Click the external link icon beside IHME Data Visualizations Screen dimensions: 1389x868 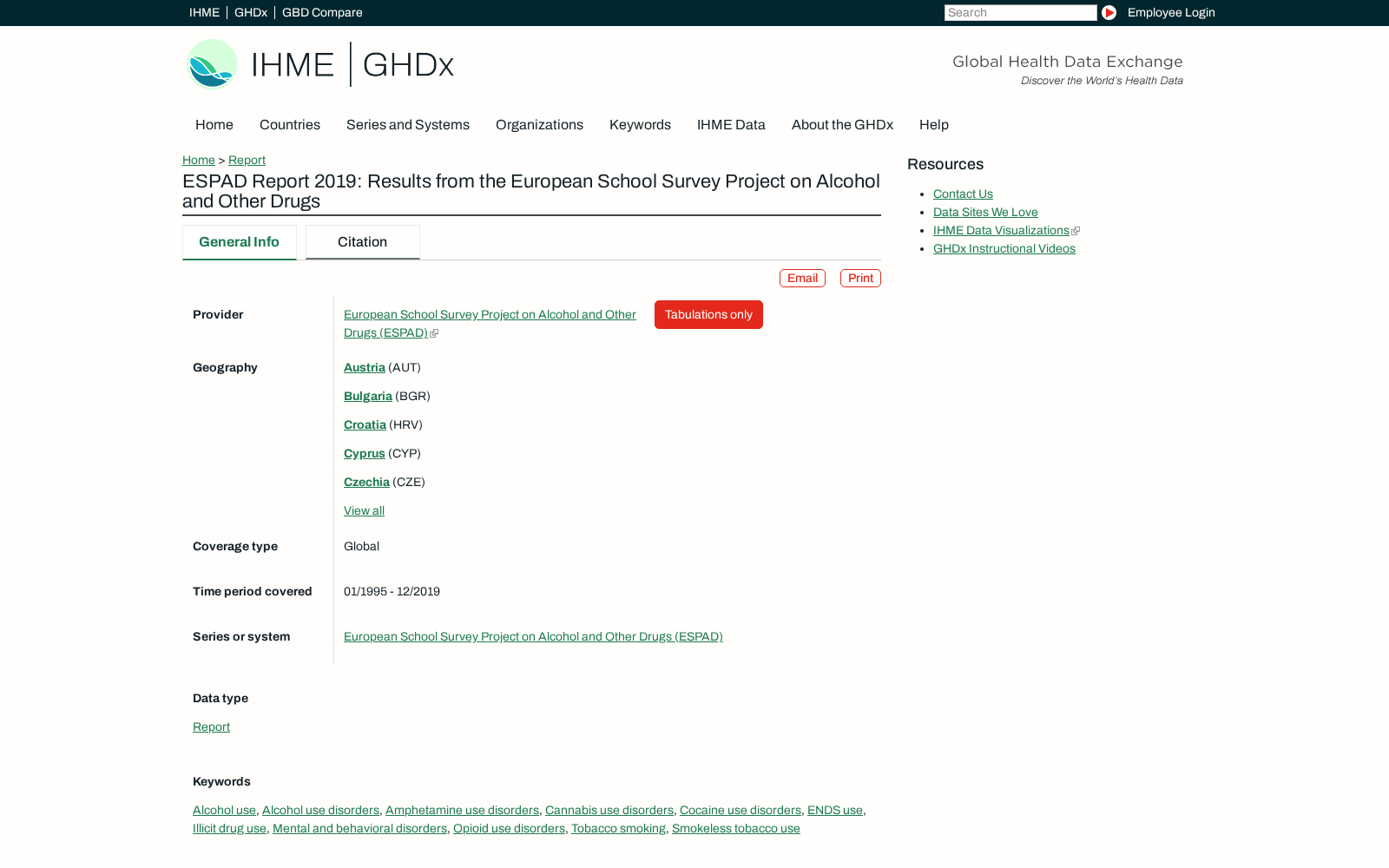coord(1076,231)
